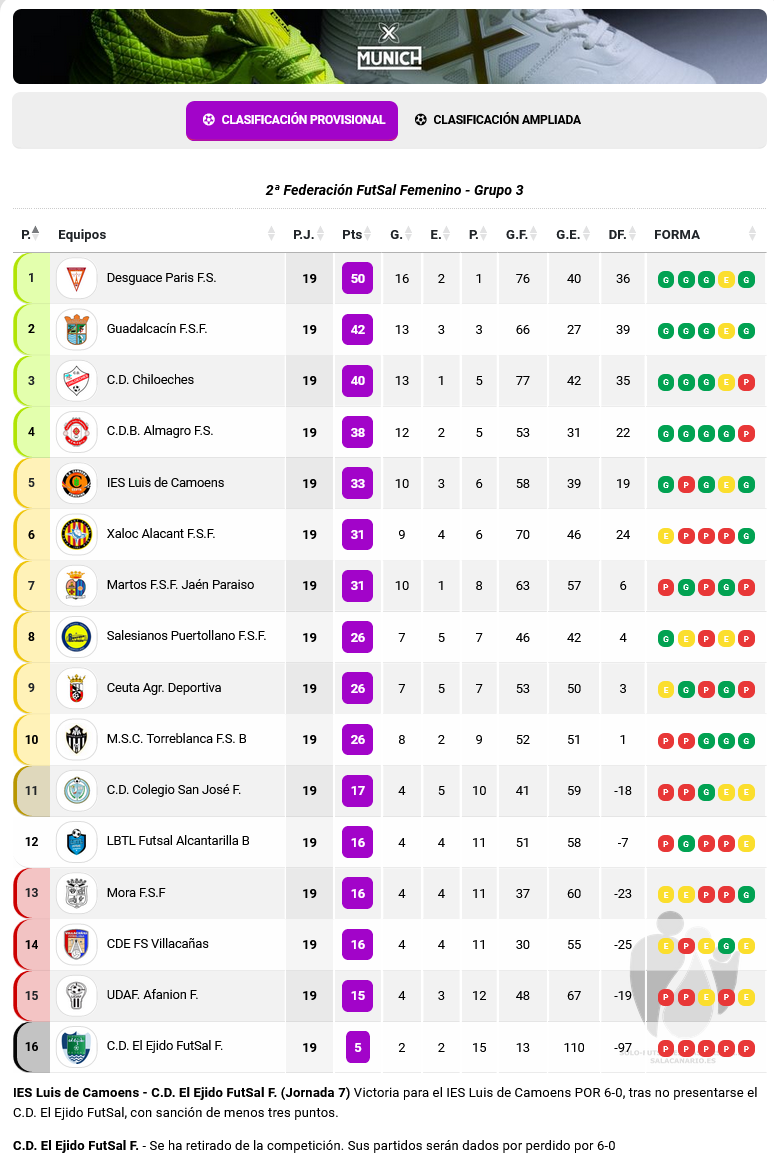
Task: Click the Xaloc Alacant F.S.F. crest
Action: point(76,535)
